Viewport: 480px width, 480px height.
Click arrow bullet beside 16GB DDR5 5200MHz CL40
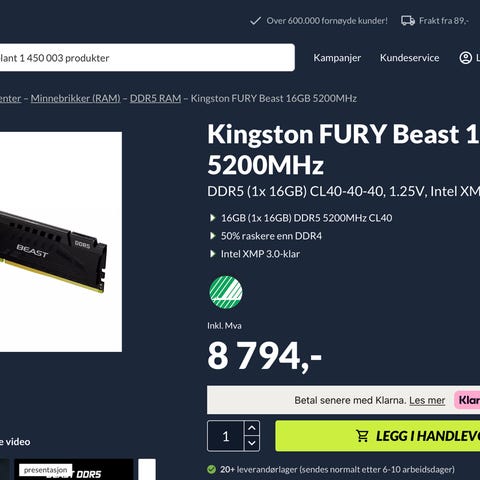click(212, 218)
